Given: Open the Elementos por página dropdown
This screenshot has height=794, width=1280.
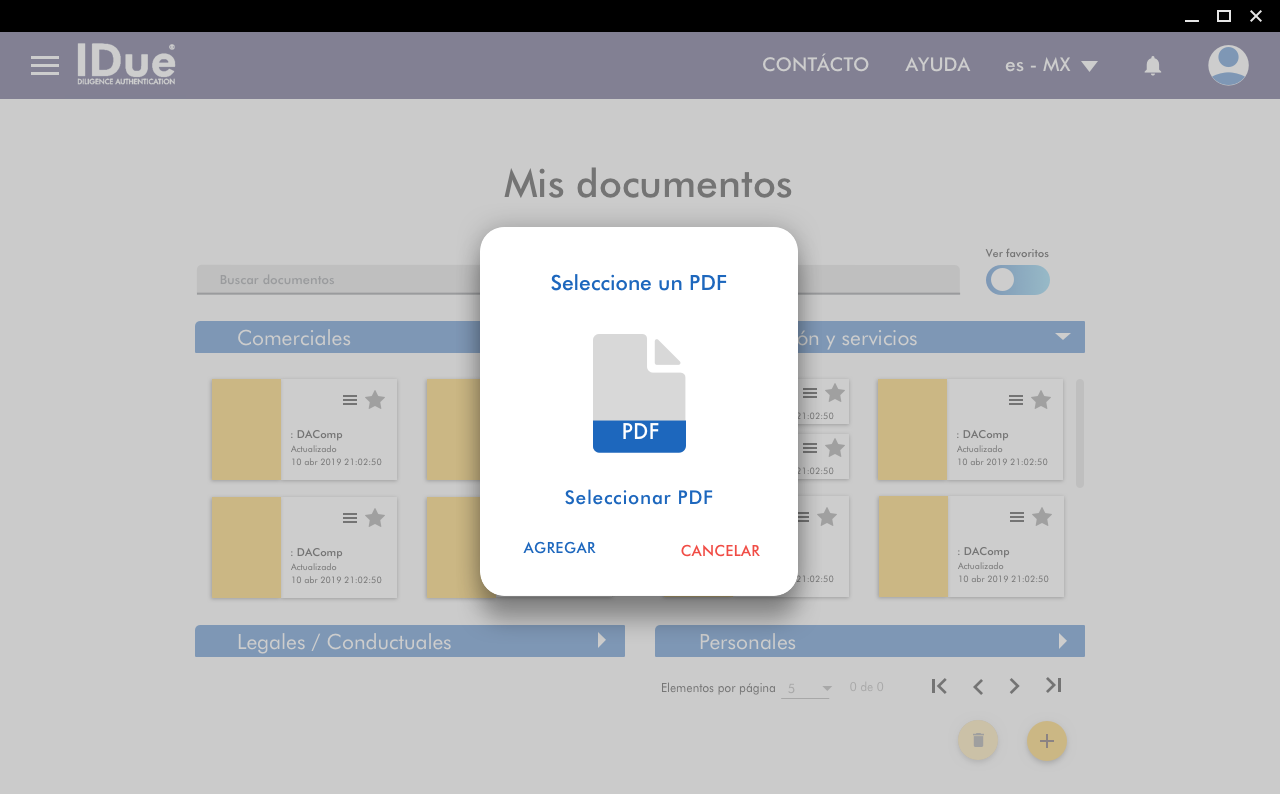Looking at the screenshot, I should coord(808,688).
